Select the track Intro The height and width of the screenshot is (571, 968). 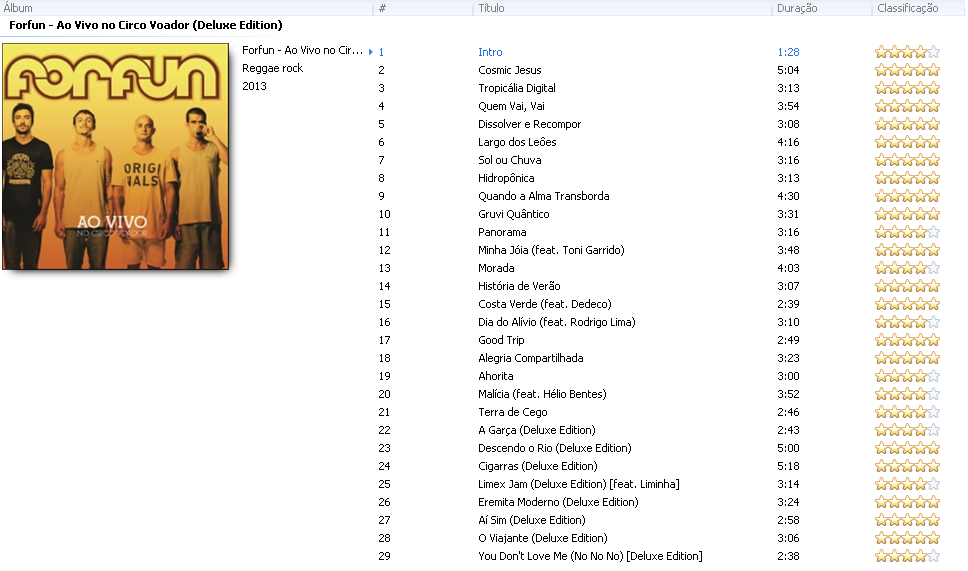(x=490, y=52)
